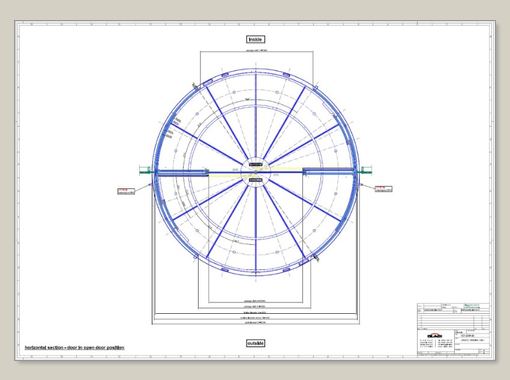Click the red callout label left of the door

[126, 191]
